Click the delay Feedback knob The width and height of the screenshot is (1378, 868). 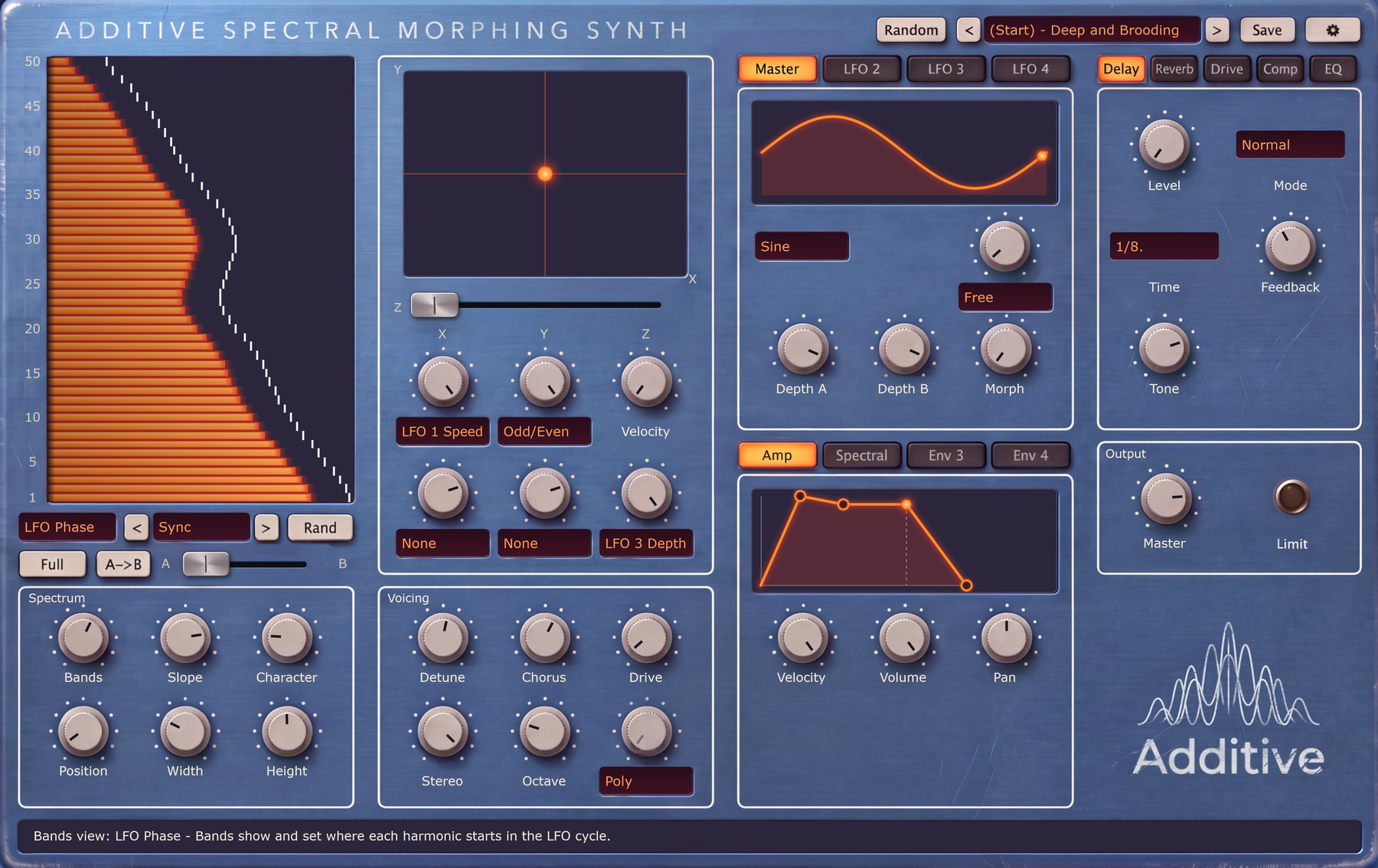click(x=1290, y=246)
